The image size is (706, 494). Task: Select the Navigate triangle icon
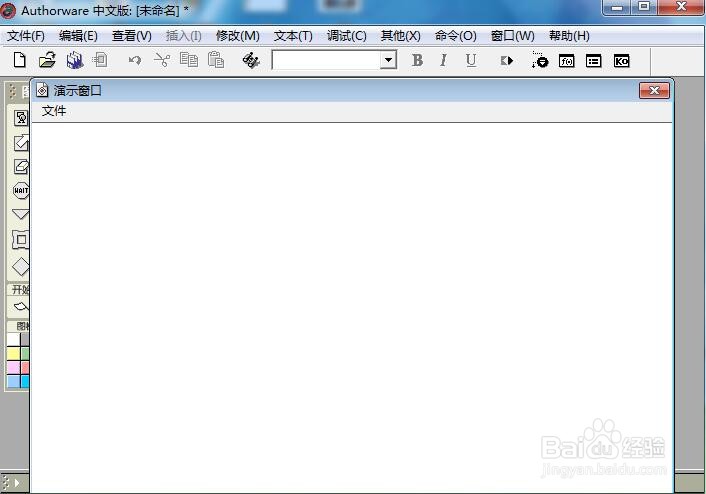(x=21, y=214)
